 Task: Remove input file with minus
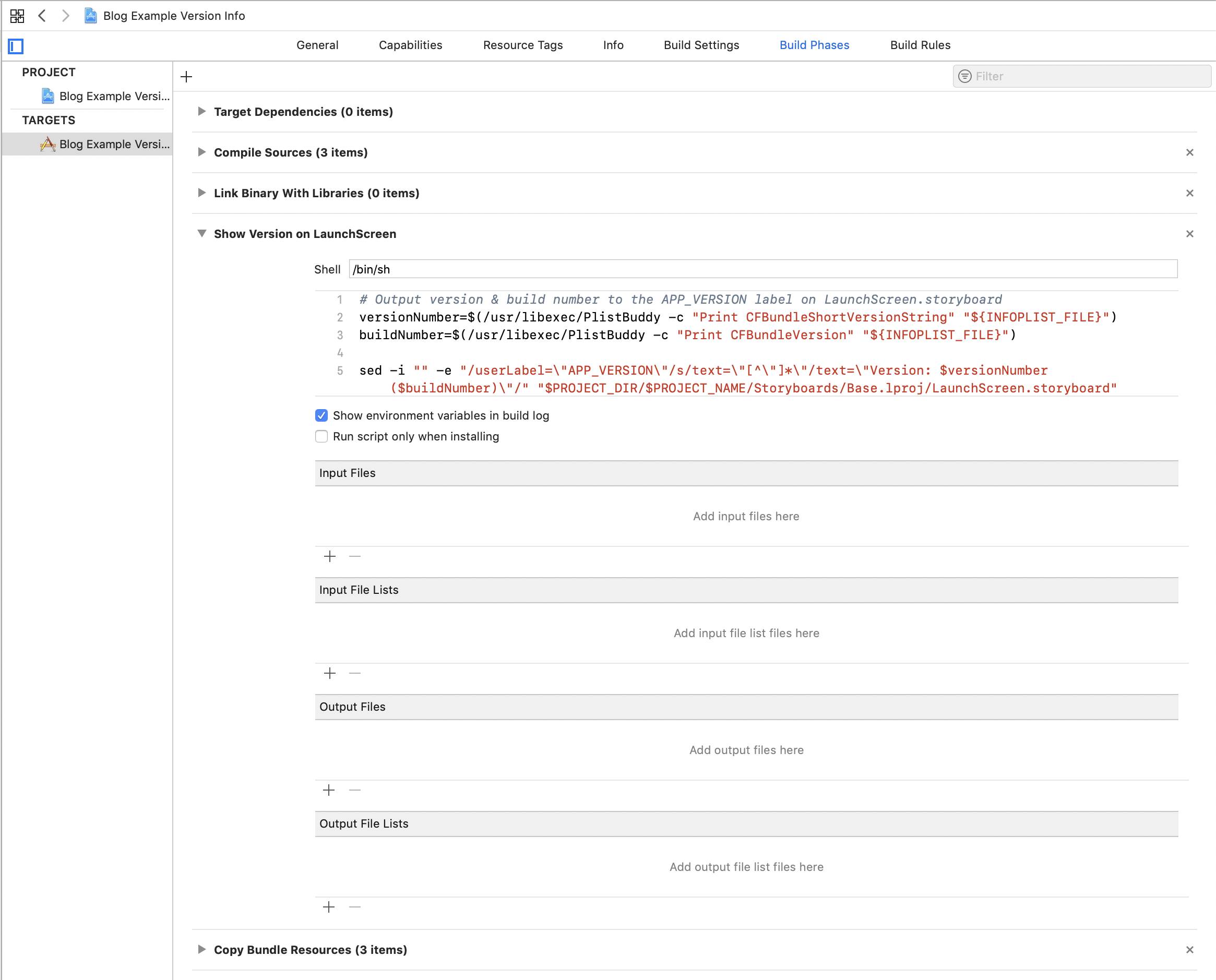click(354, 557)
